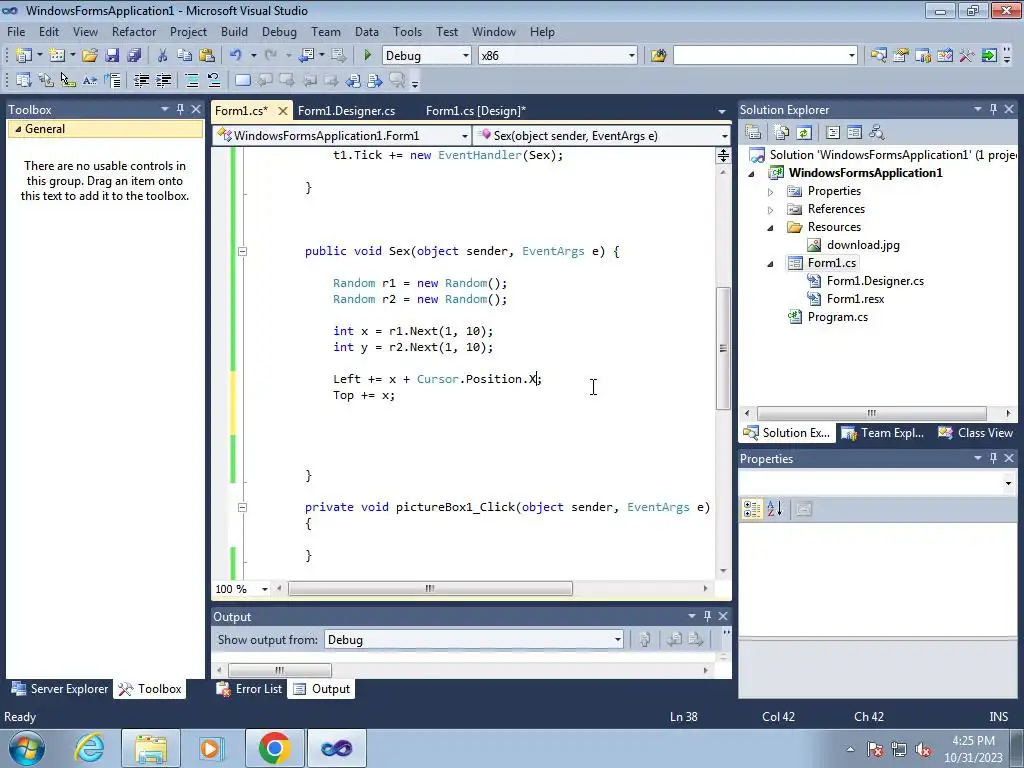This screenshot has width=1024, height=768.
Task: Open Google Chrome from the taskbar
Action: click(274, 748)
